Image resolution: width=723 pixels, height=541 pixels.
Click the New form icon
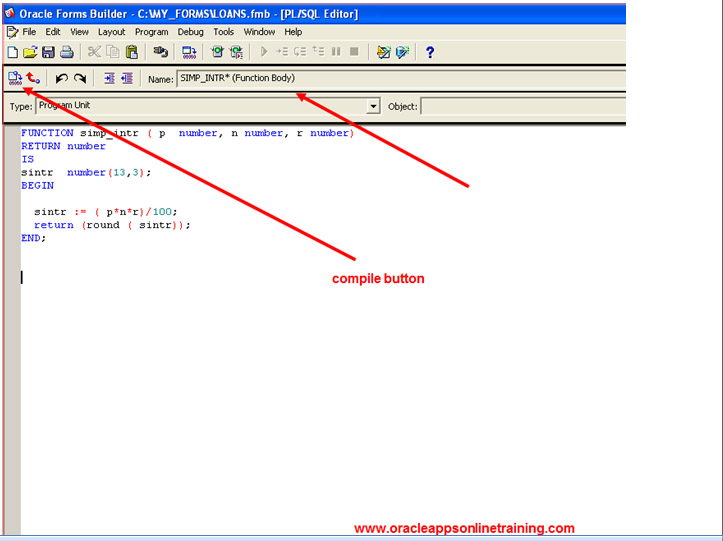pos(12,52)
